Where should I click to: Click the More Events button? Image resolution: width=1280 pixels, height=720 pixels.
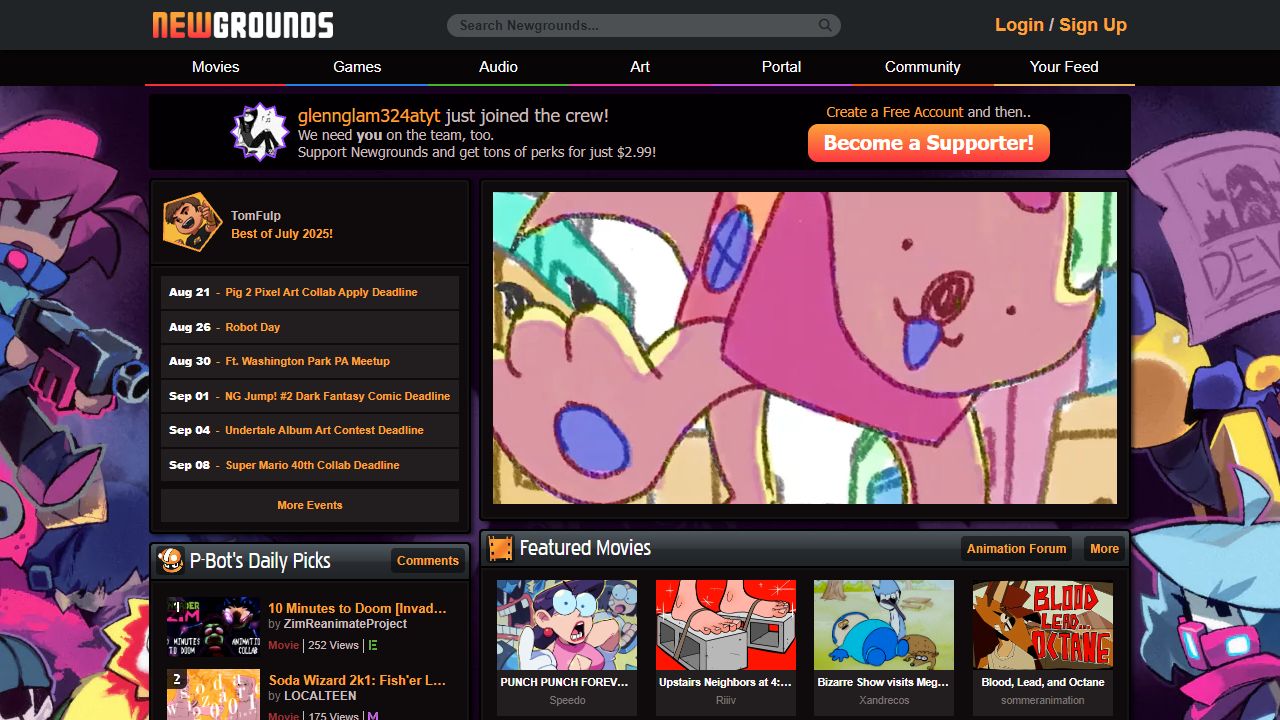point(310,505)
